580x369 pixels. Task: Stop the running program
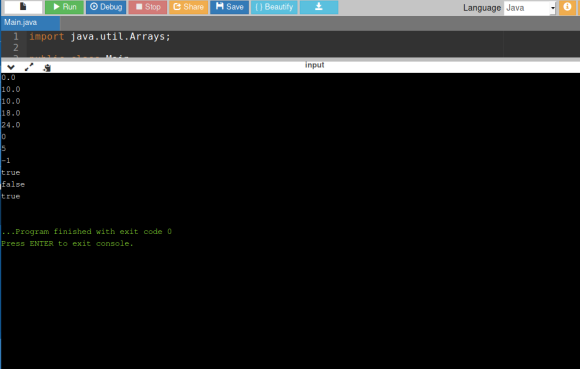(148, 7)
